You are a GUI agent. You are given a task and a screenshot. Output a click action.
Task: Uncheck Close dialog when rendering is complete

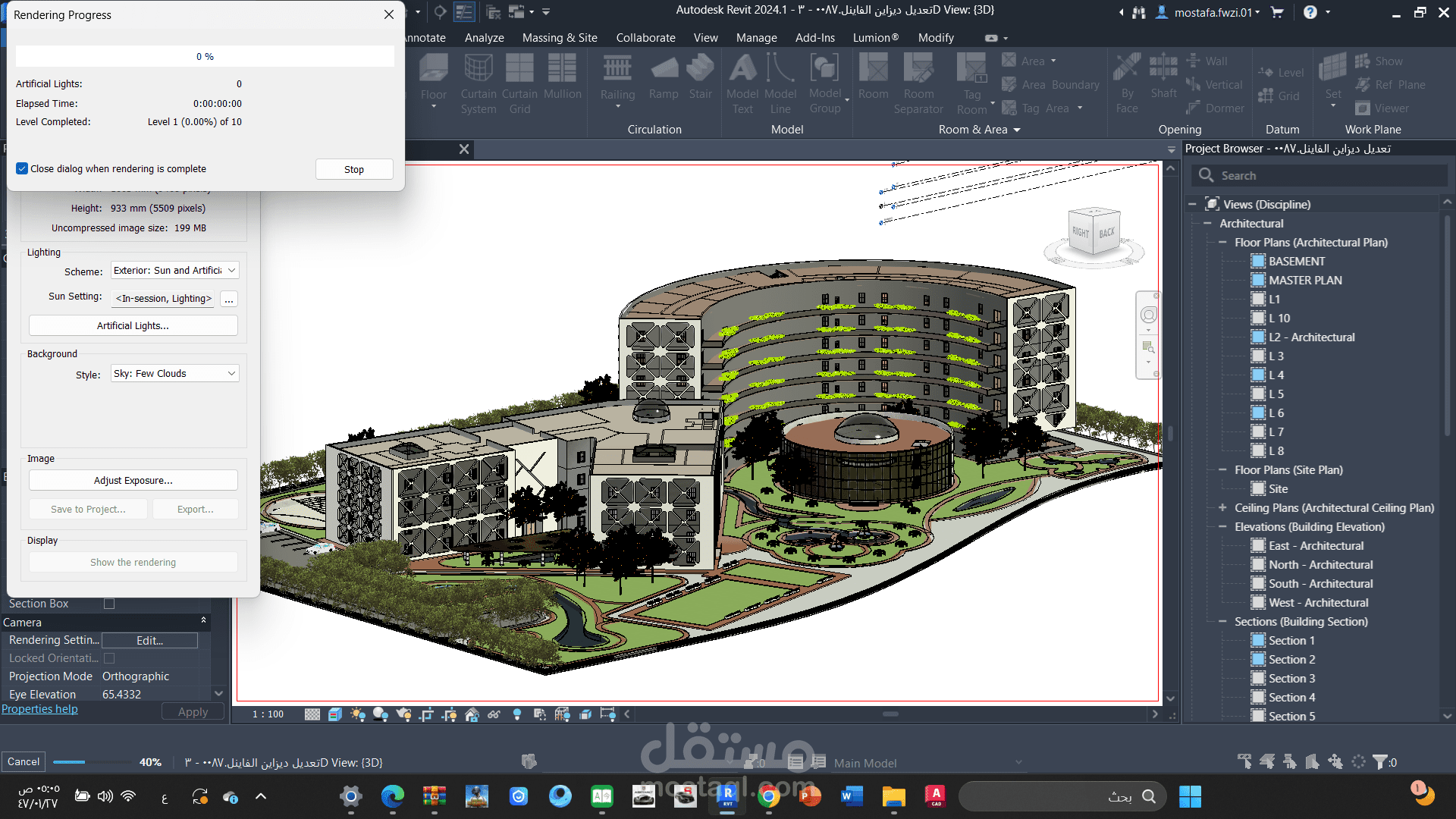[x=22, y=168]
